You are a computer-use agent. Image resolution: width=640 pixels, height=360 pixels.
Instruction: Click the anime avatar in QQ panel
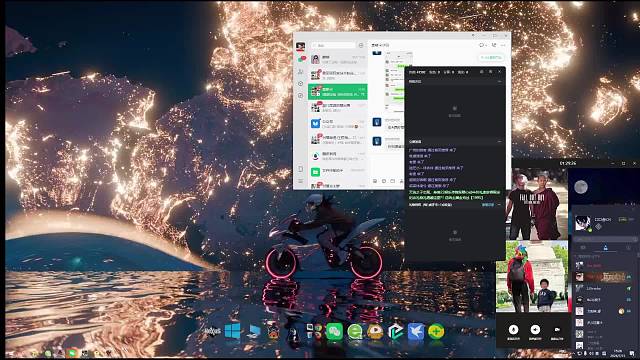tap(582, 223)
